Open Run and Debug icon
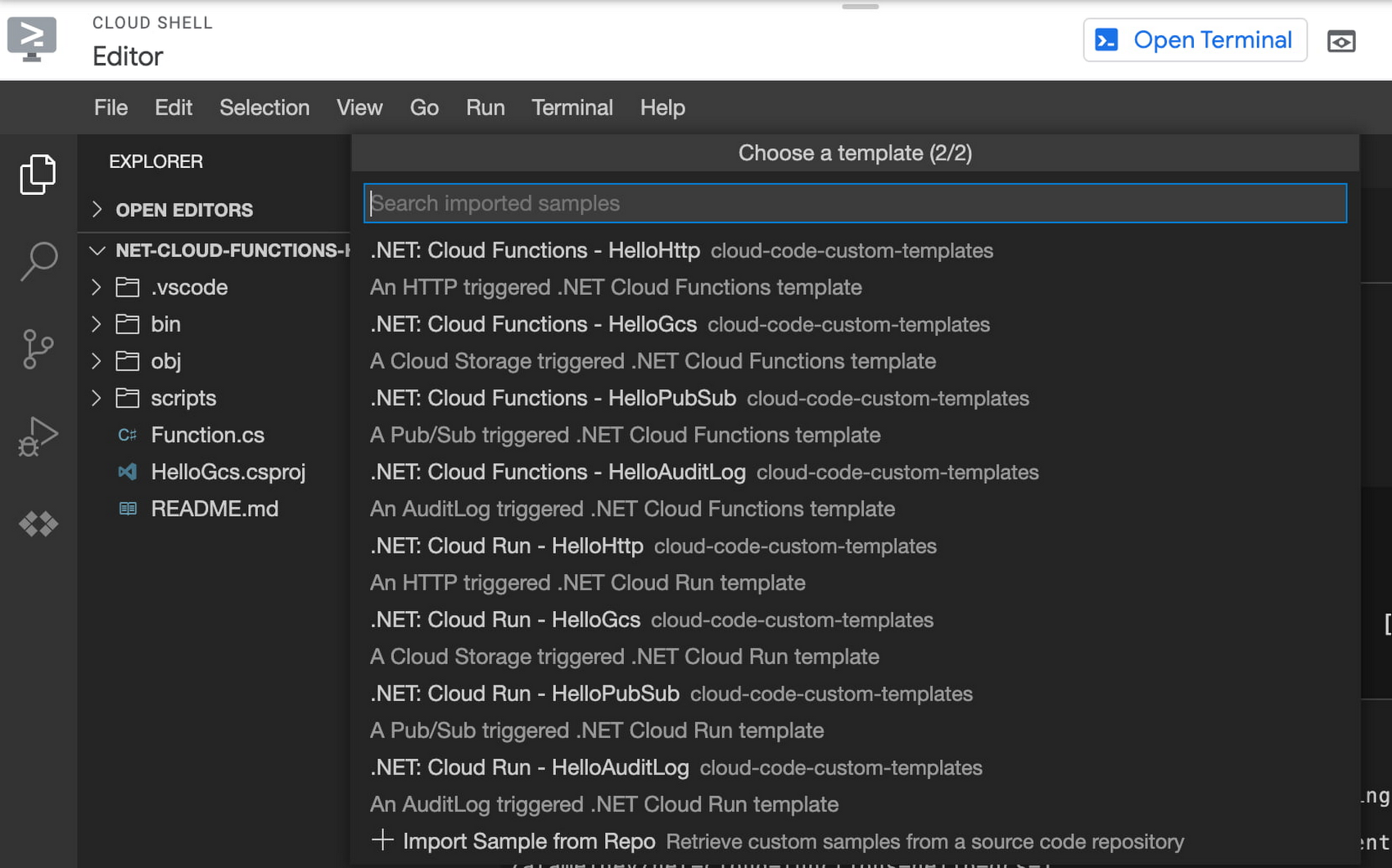 tap(38, 436)
